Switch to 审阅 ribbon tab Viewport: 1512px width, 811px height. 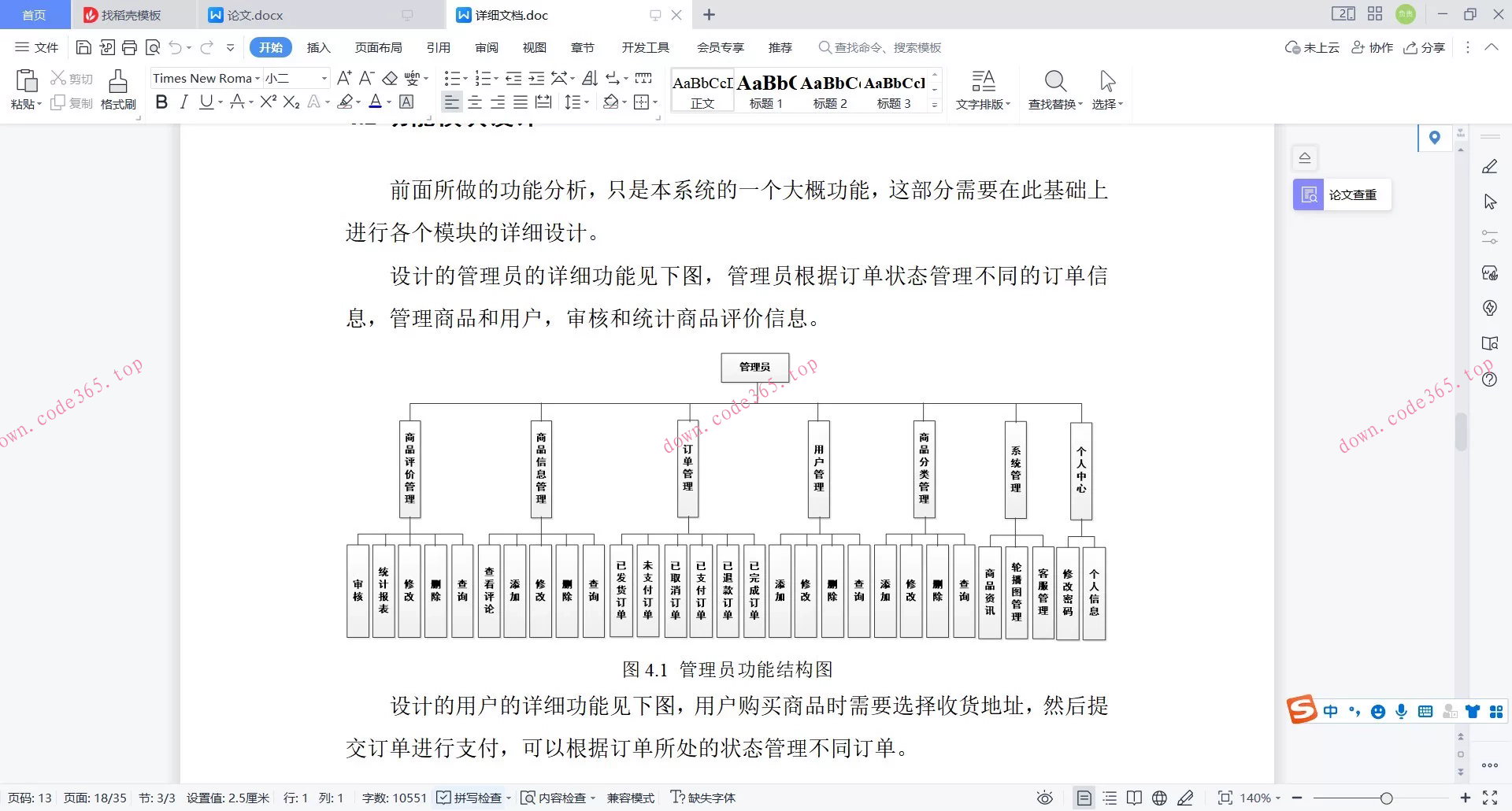pyautogui.click(x=487, y=47)
